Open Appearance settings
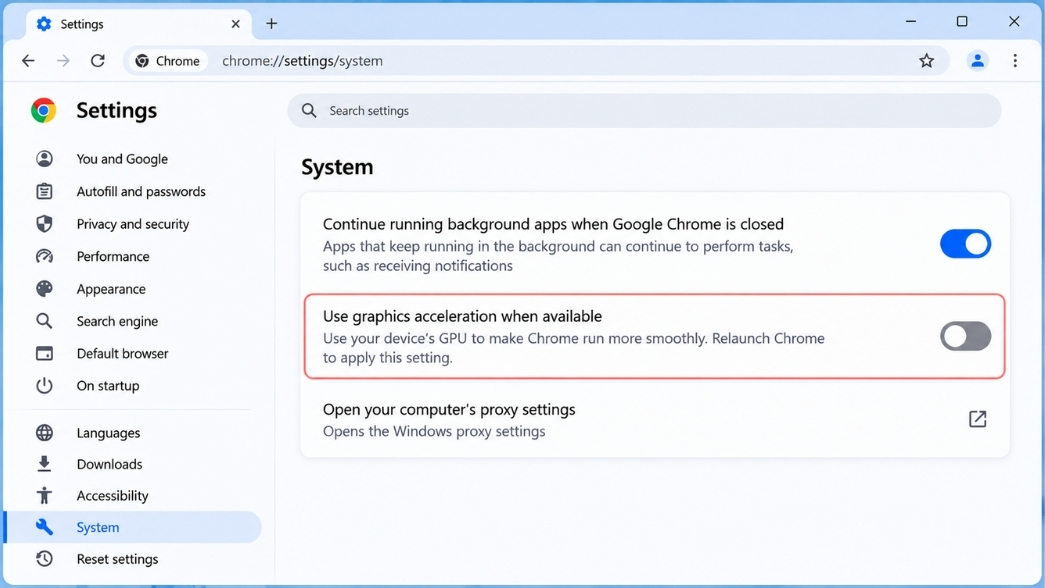Image resolution: width=1045 pixels, height=588 pixels. [111, 289]
